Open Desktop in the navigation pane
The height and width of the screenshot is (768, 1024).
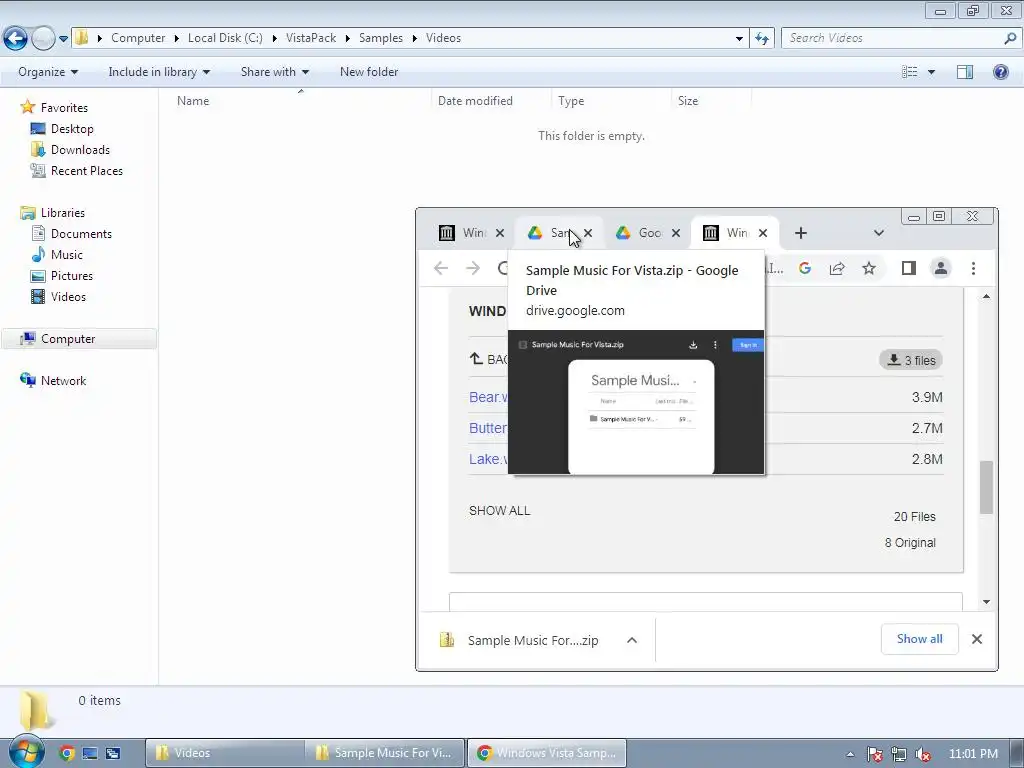click(x=72, y=129)
